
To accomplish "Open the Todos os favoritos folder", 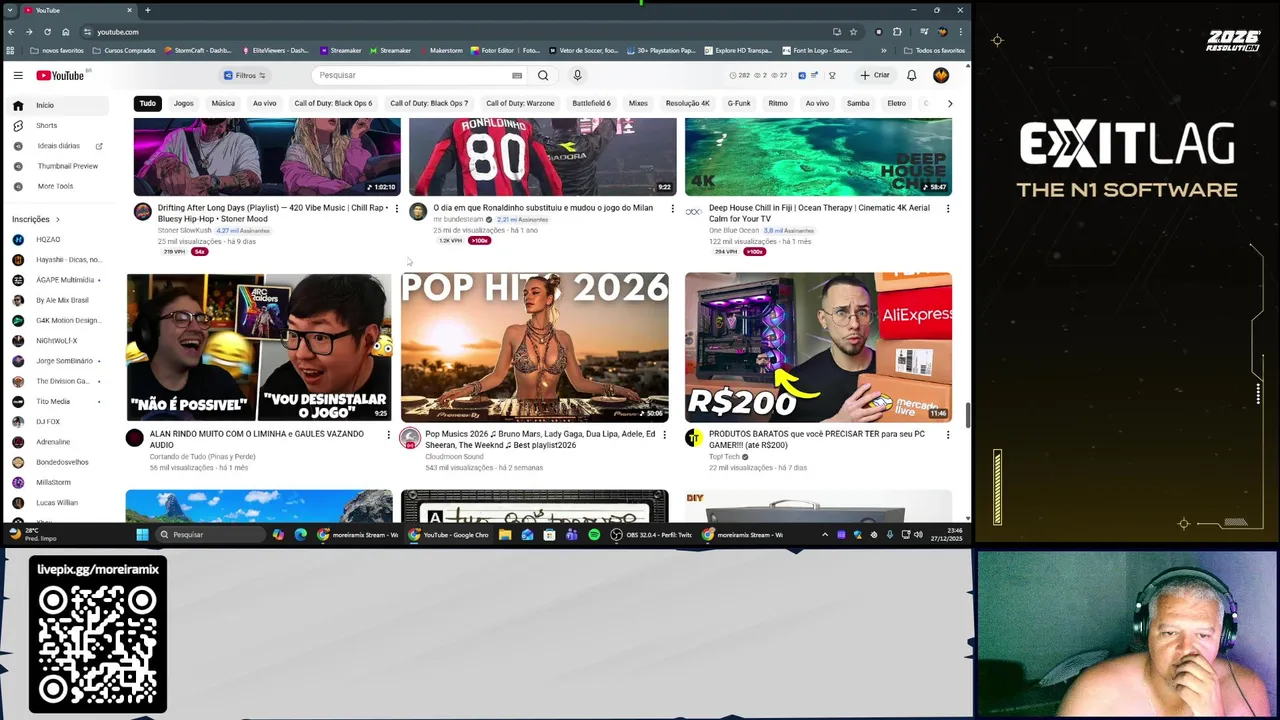I will 935,50.
